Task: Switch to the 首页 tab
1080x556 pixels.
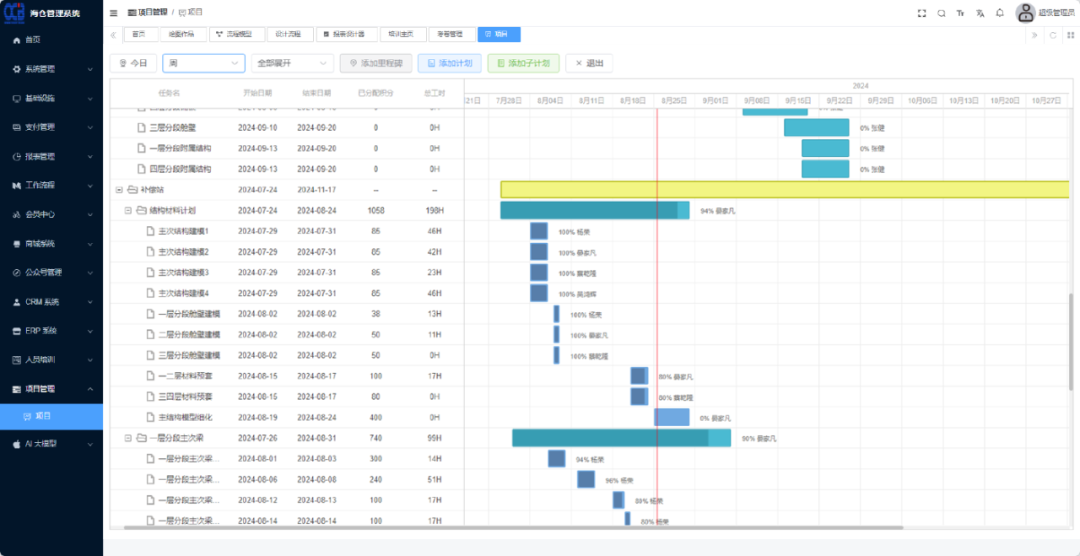Action: point(139,34)
